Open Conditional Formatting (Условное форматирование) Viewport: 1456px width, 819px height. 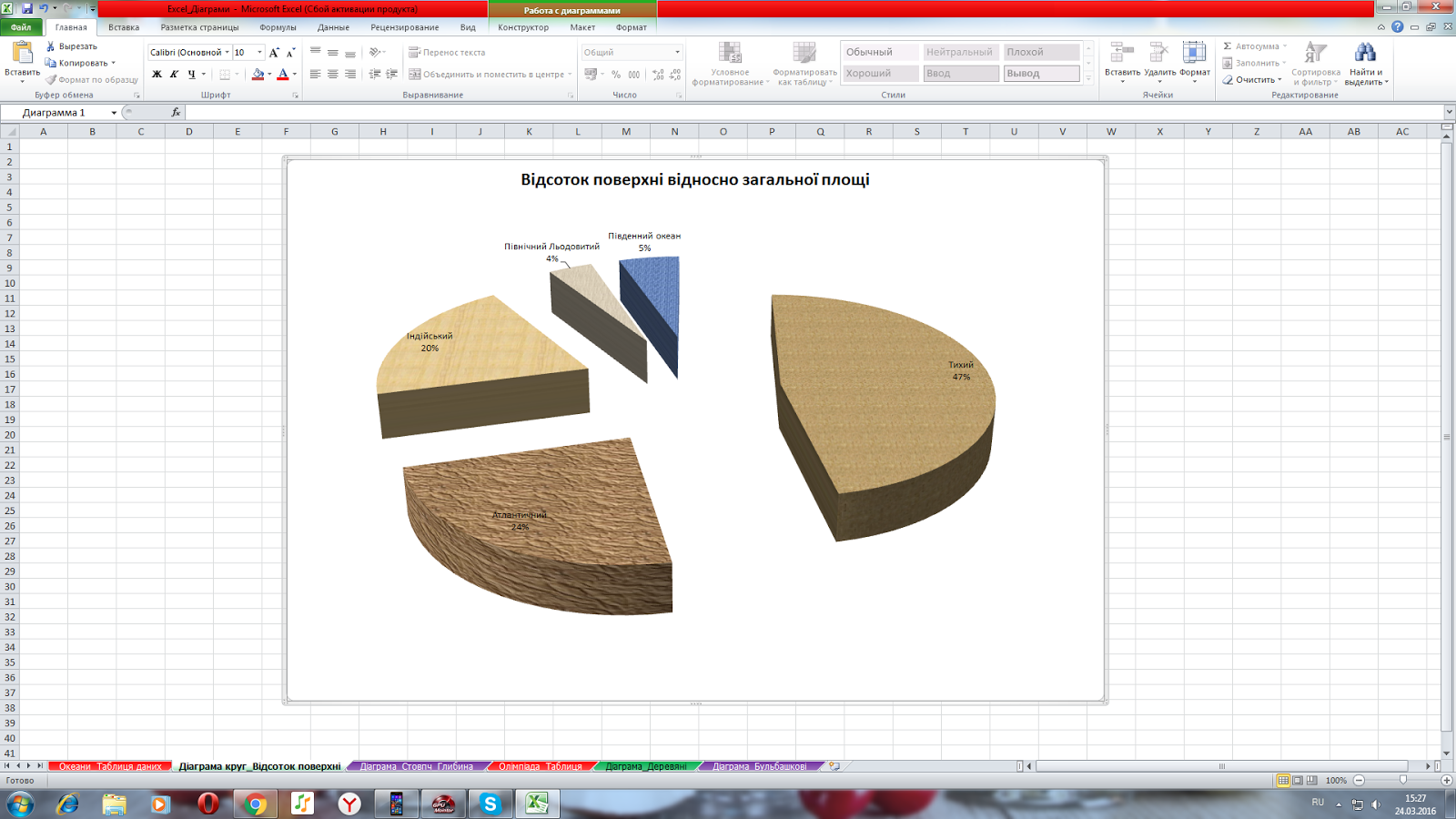click(x=730, y=64)
